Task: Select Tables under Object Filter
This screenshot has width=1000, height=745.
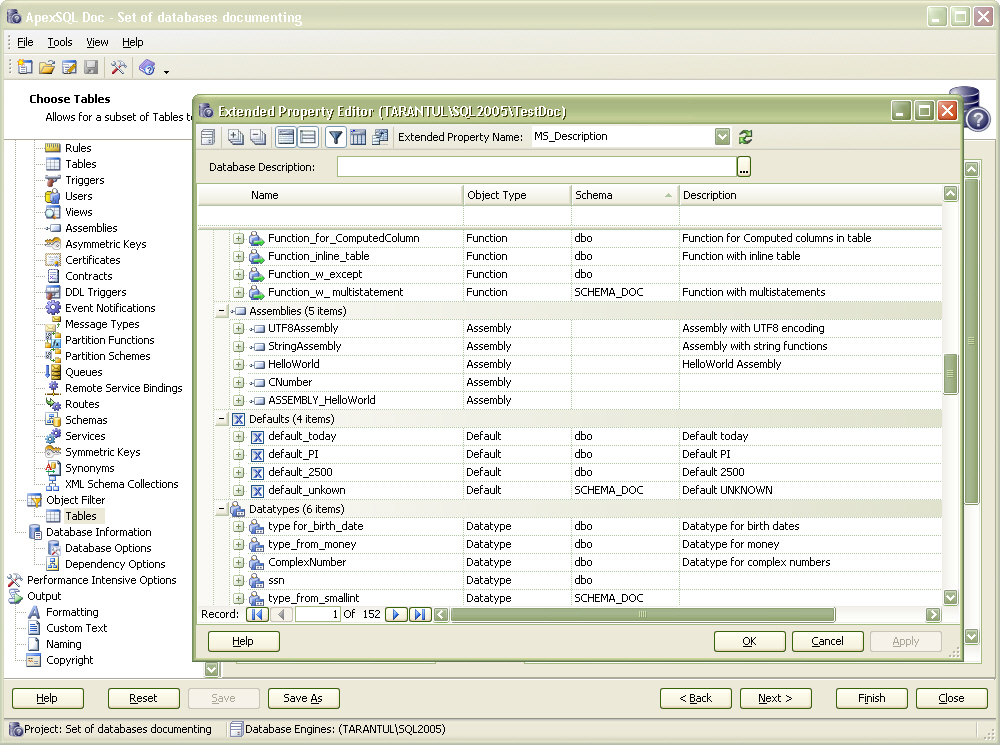Action: click(x=81, y=516)
